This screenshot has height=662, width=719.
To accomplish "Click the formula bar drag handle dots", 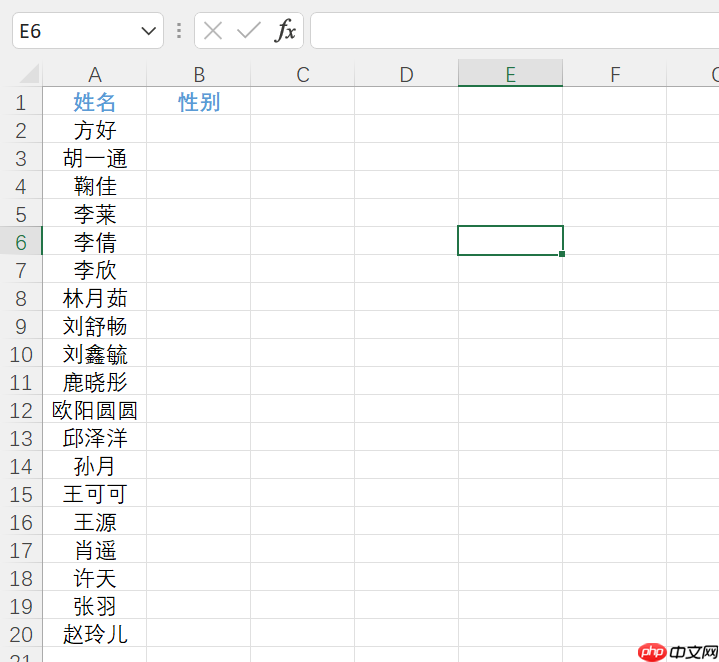I will (x=179, y=31).
